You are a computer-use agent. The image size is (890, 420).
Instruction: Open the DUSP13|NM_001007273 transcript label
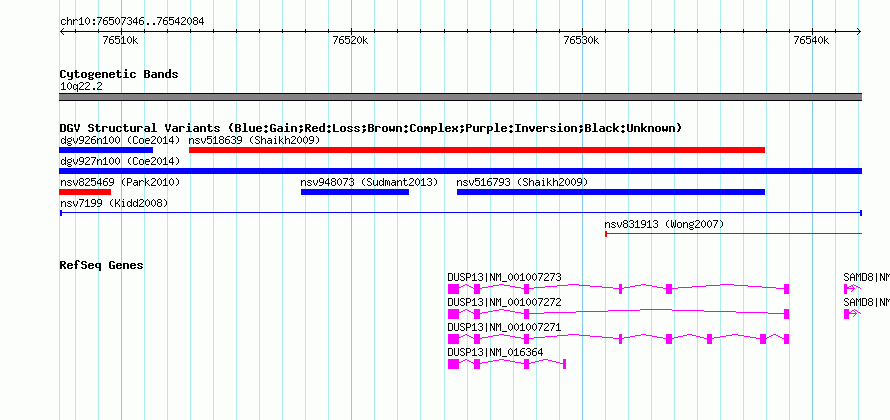tap(505, 277)
